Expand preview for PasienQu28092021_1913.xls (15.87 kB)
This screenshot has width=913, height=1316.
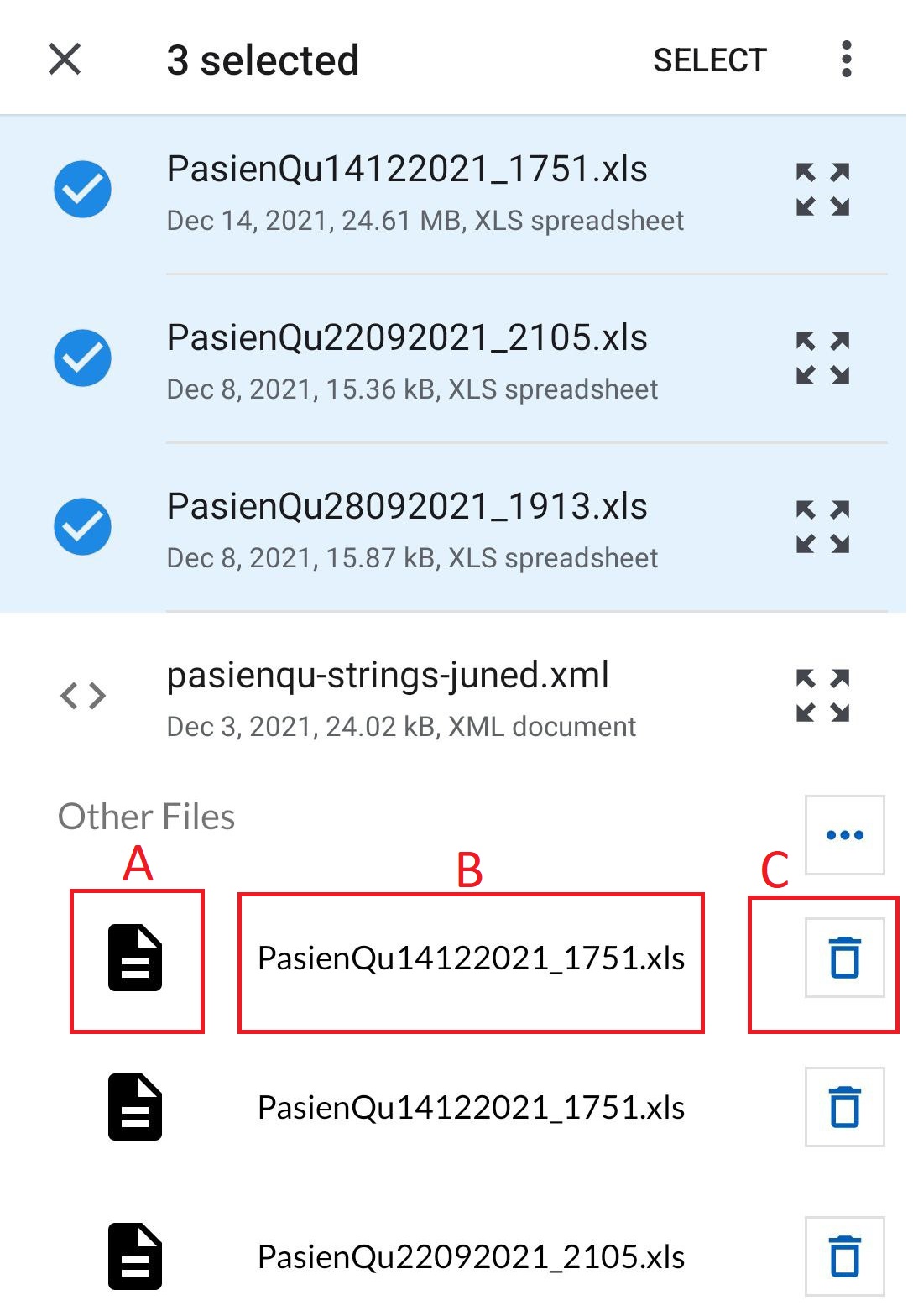pyautogui.click(x=822, y=527)
